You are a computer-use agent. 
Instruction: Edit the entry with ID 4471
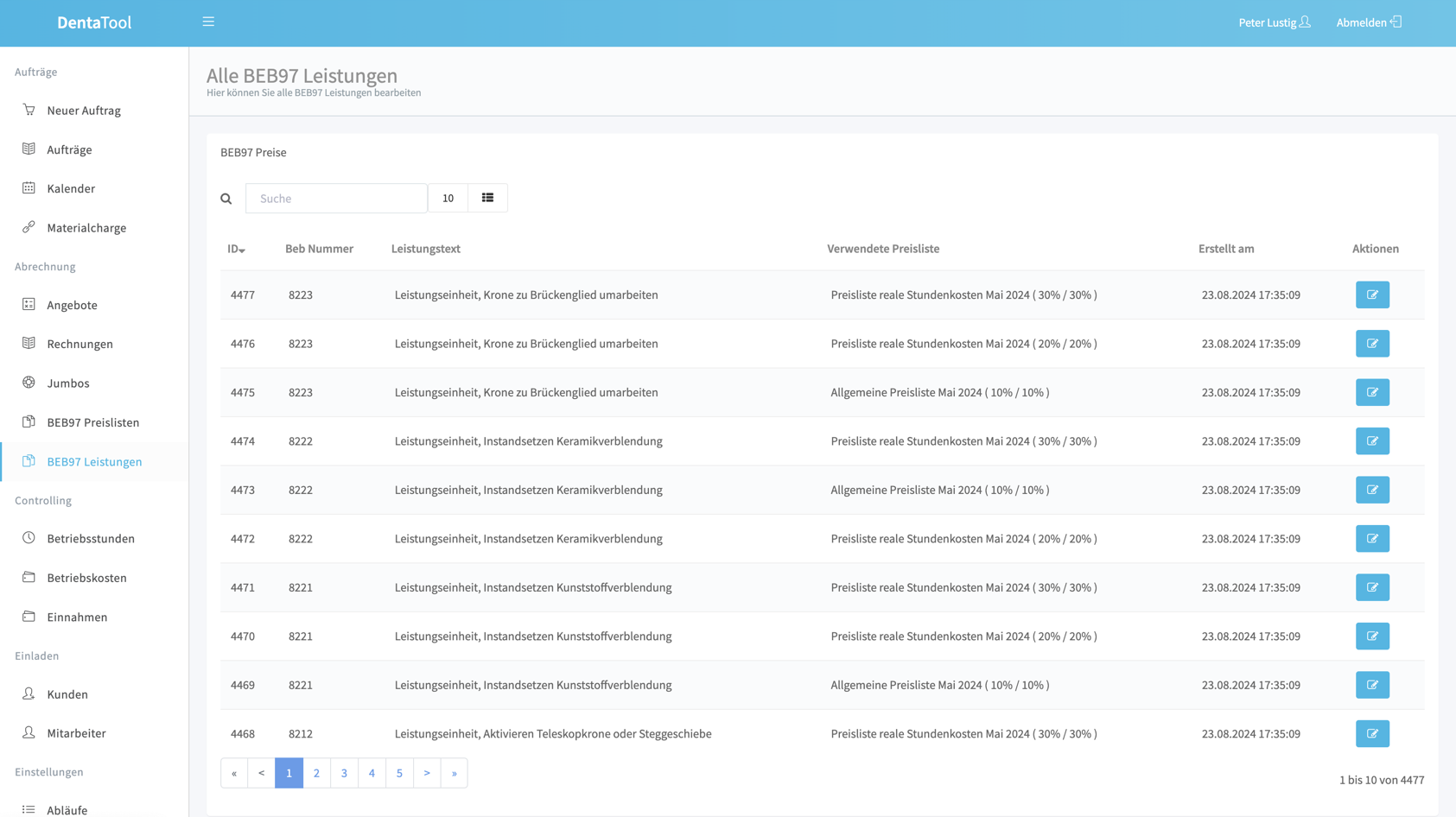tap(1372, 587)
